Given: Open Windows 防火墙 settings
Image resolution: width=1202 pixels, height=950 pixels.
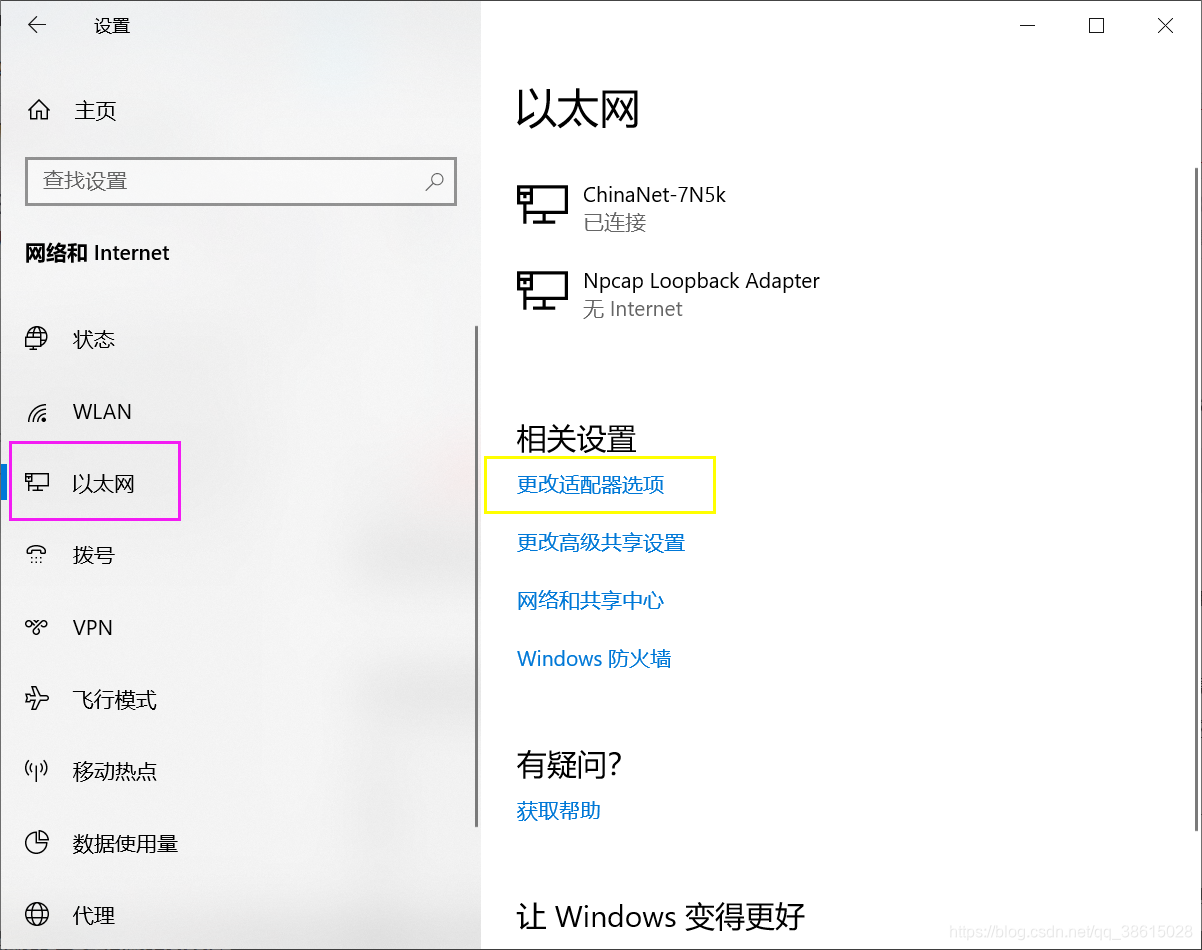Looking at the screenshot, I should (593, 658).
